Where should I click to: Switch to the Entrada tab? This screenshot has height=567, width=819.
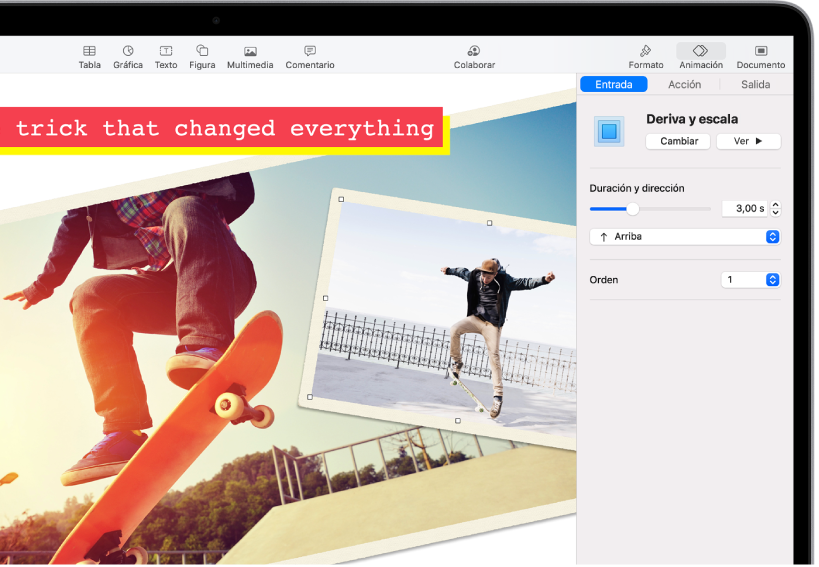614,85
